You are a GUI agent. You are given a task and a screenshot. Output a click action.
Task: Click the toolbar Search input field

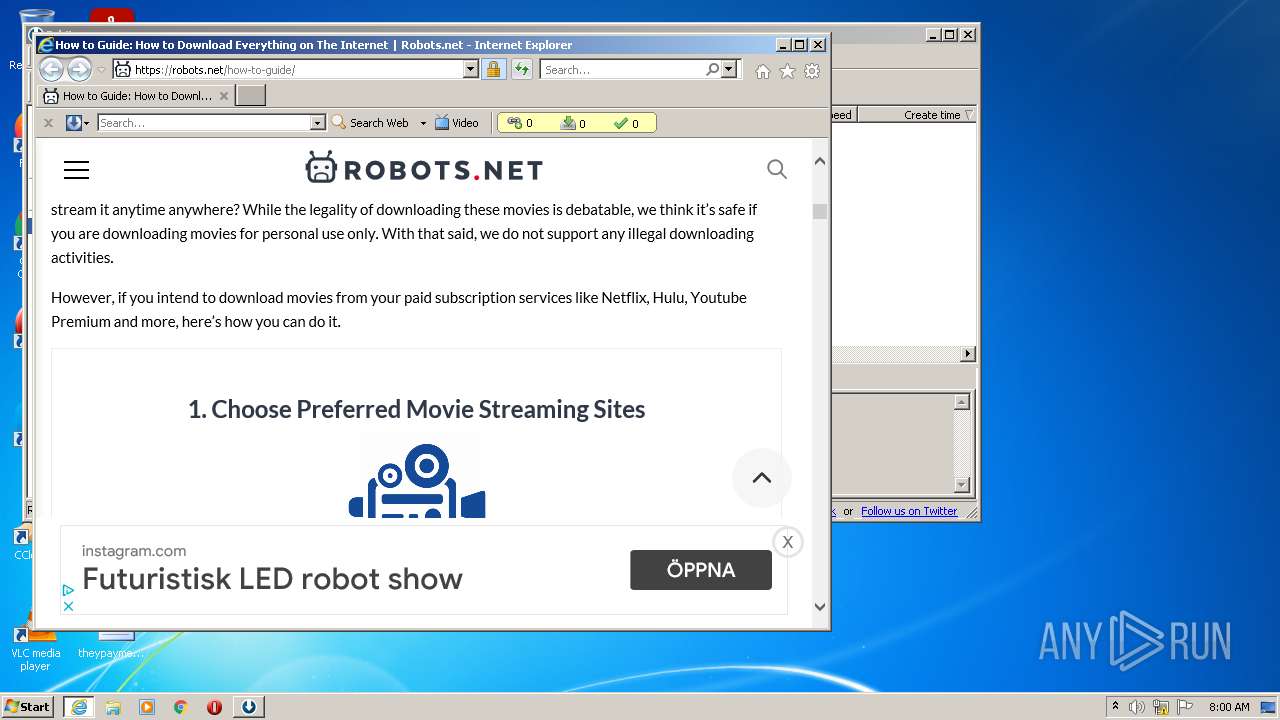pyautogui.click(x=204, y=123)
